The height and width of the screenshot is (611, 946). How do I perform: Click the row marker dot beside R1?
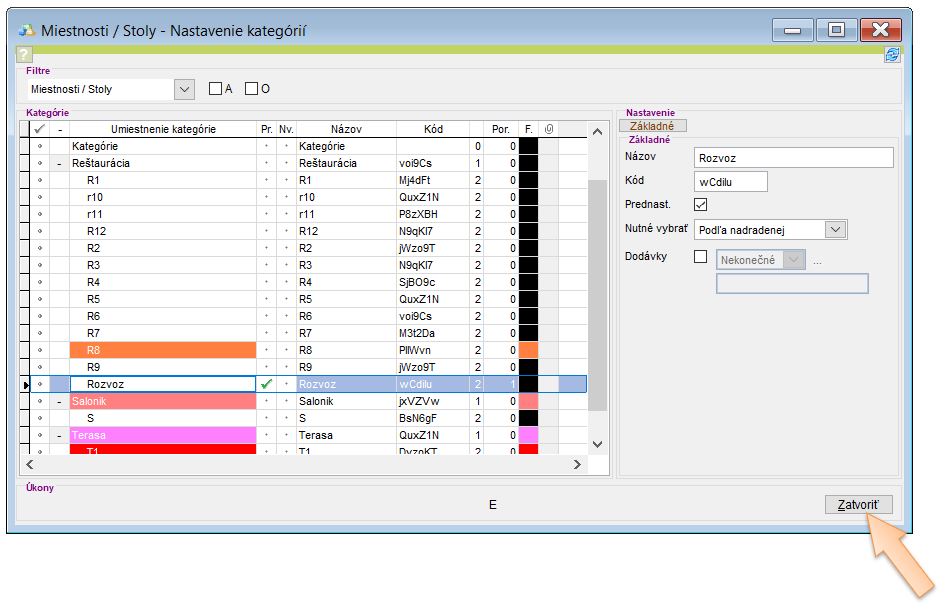[x=40, y=180]
